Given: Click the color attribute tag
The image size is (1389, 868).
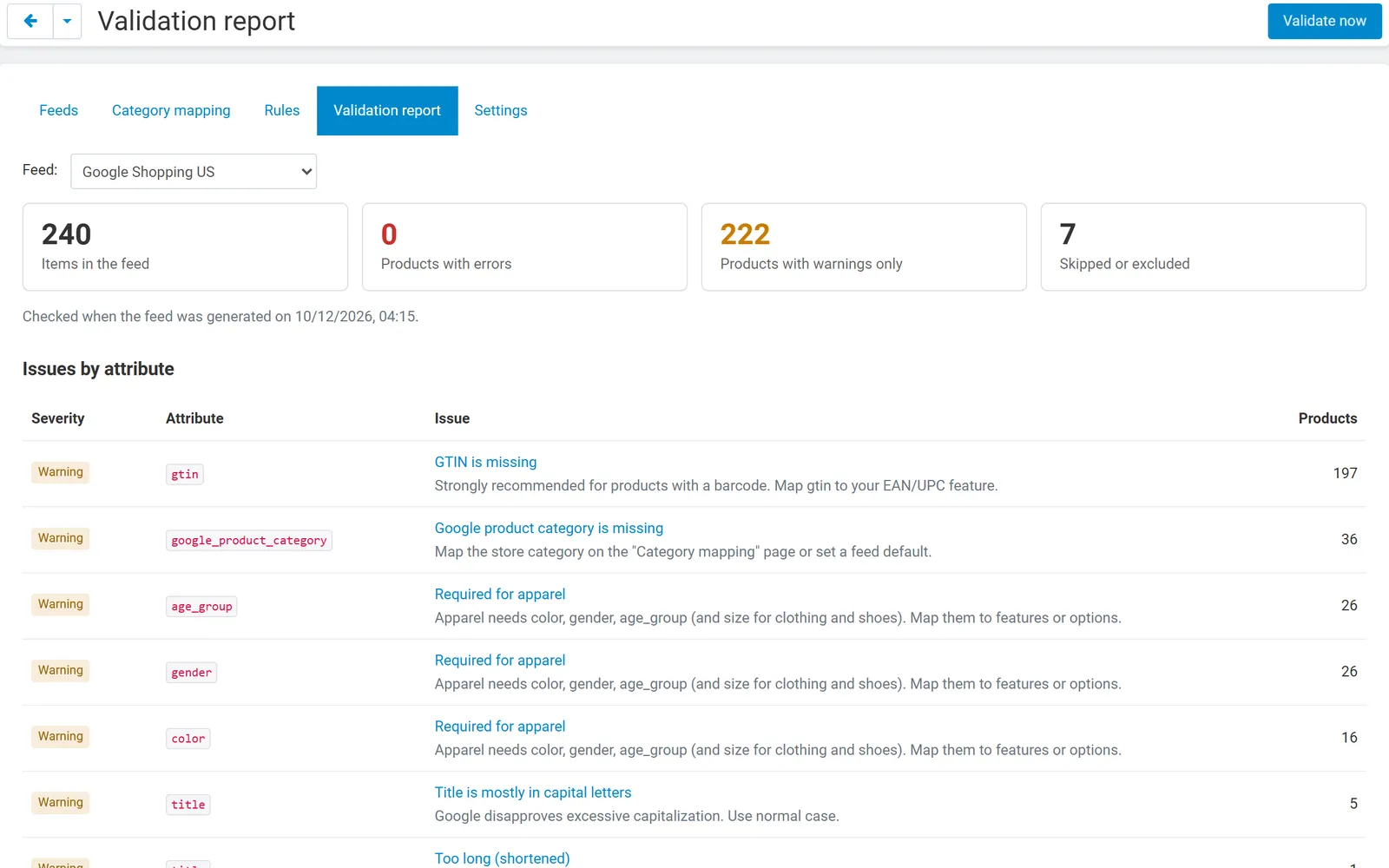Looking at the screenshot, I should point(188,738).
